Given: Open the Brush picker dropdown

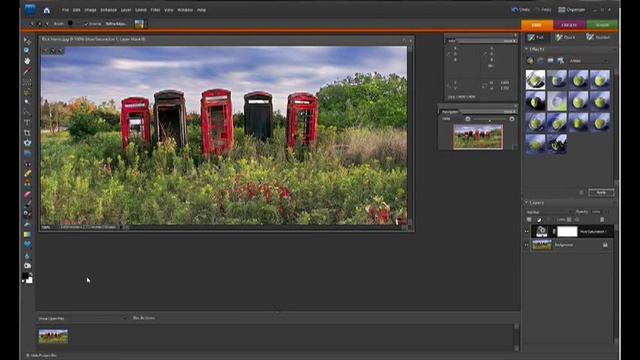Looking at the screenshot, I should pyautogui.click(x=70, y=24).
